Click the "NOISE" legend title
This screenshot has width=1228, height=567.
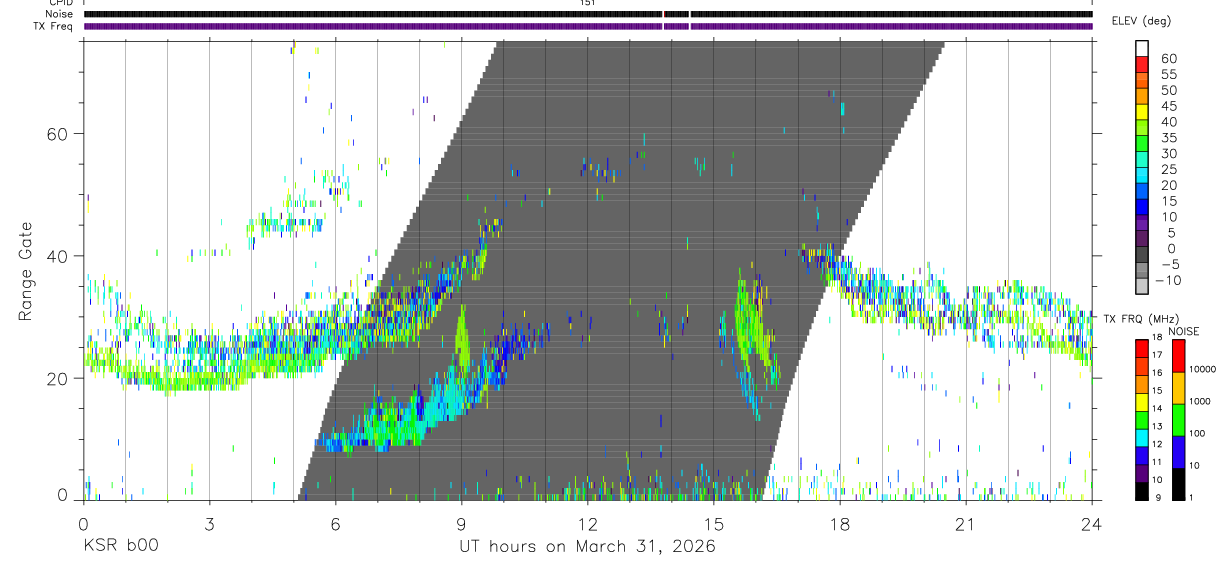1184,332
